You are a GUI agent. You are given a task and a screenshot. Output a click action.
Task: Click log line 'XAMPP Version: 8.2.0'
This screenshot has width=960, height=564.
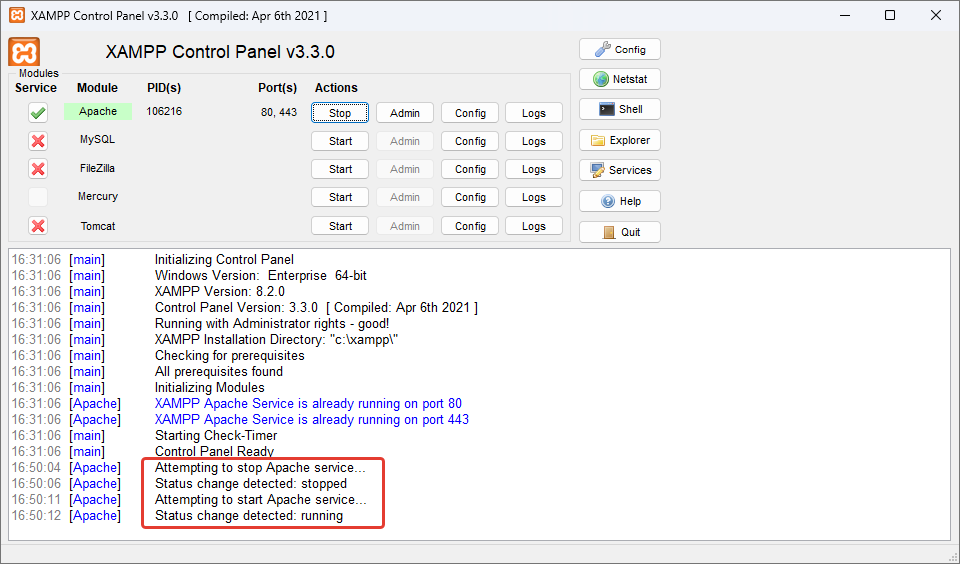[x=220, y=291]
